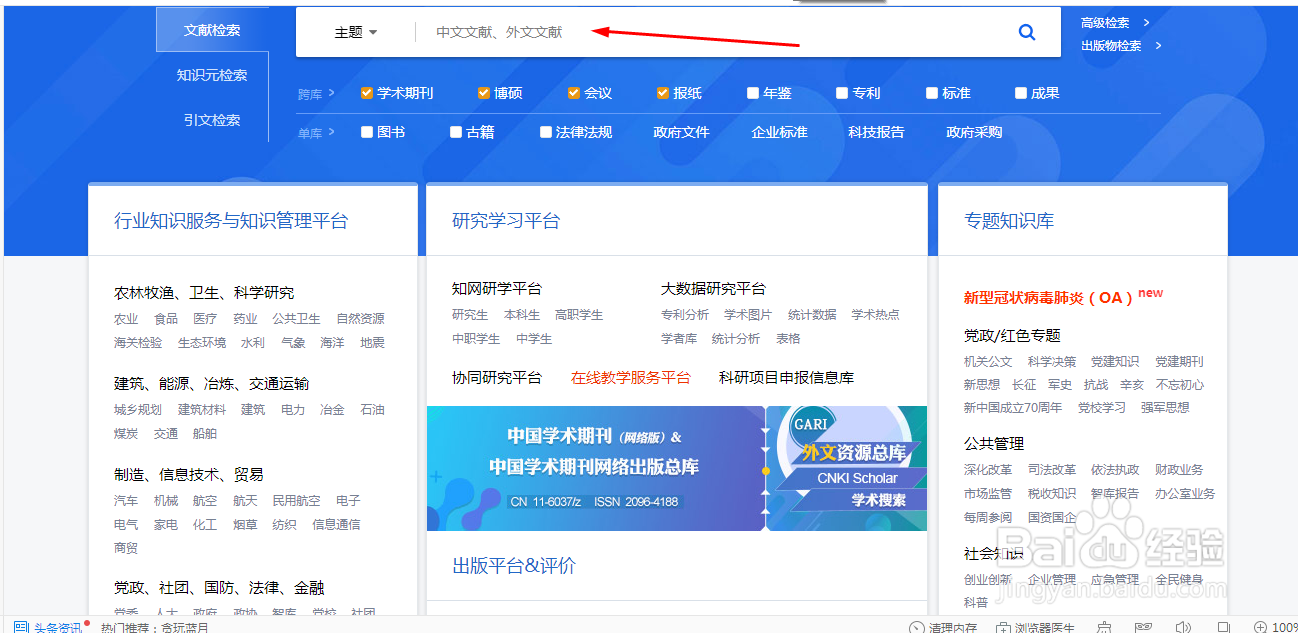
Task: Expand 出版物检索 publication search arrow
Action: tap(1158, 45)
